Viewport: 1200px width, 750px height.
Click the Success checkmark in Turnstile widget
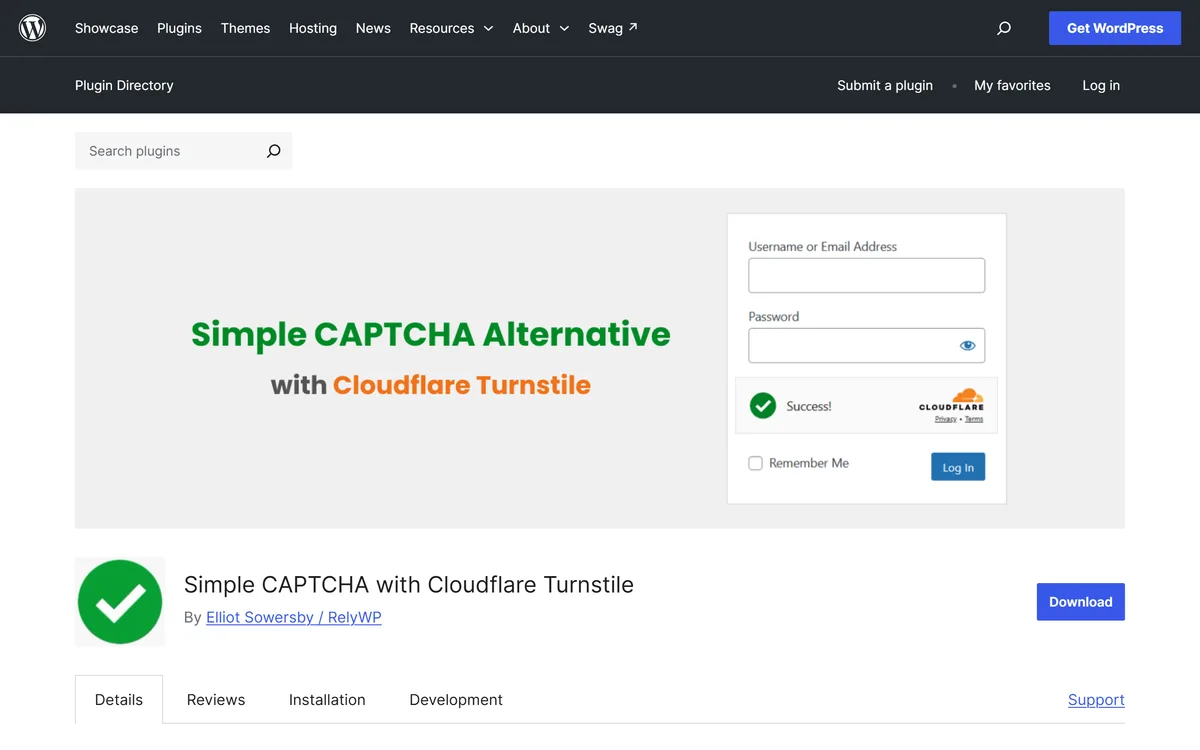pyautogui.click(x=763, y=406)
